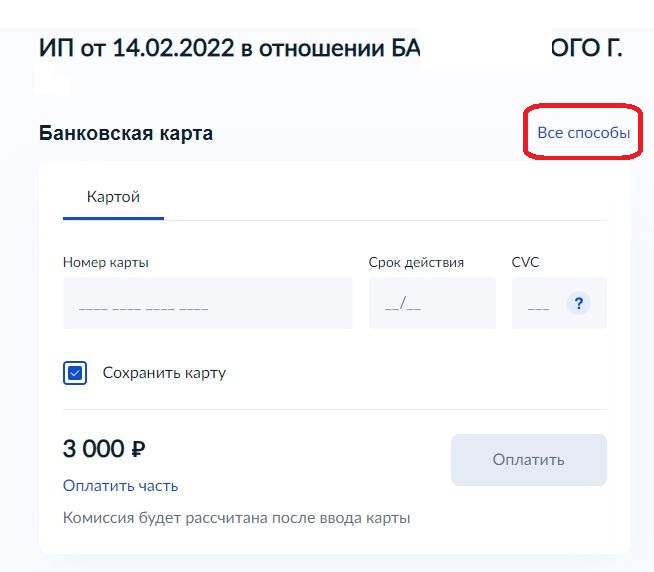Switch to the Картой tab

pyautogui.click(x=113, y=197)
